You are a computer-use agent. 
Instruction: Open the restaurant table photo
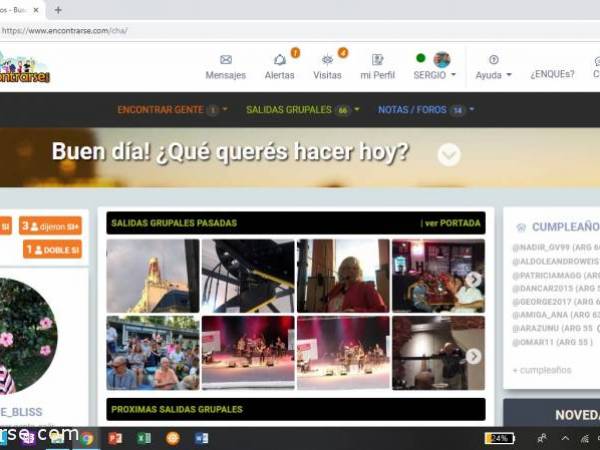point(439,276)
